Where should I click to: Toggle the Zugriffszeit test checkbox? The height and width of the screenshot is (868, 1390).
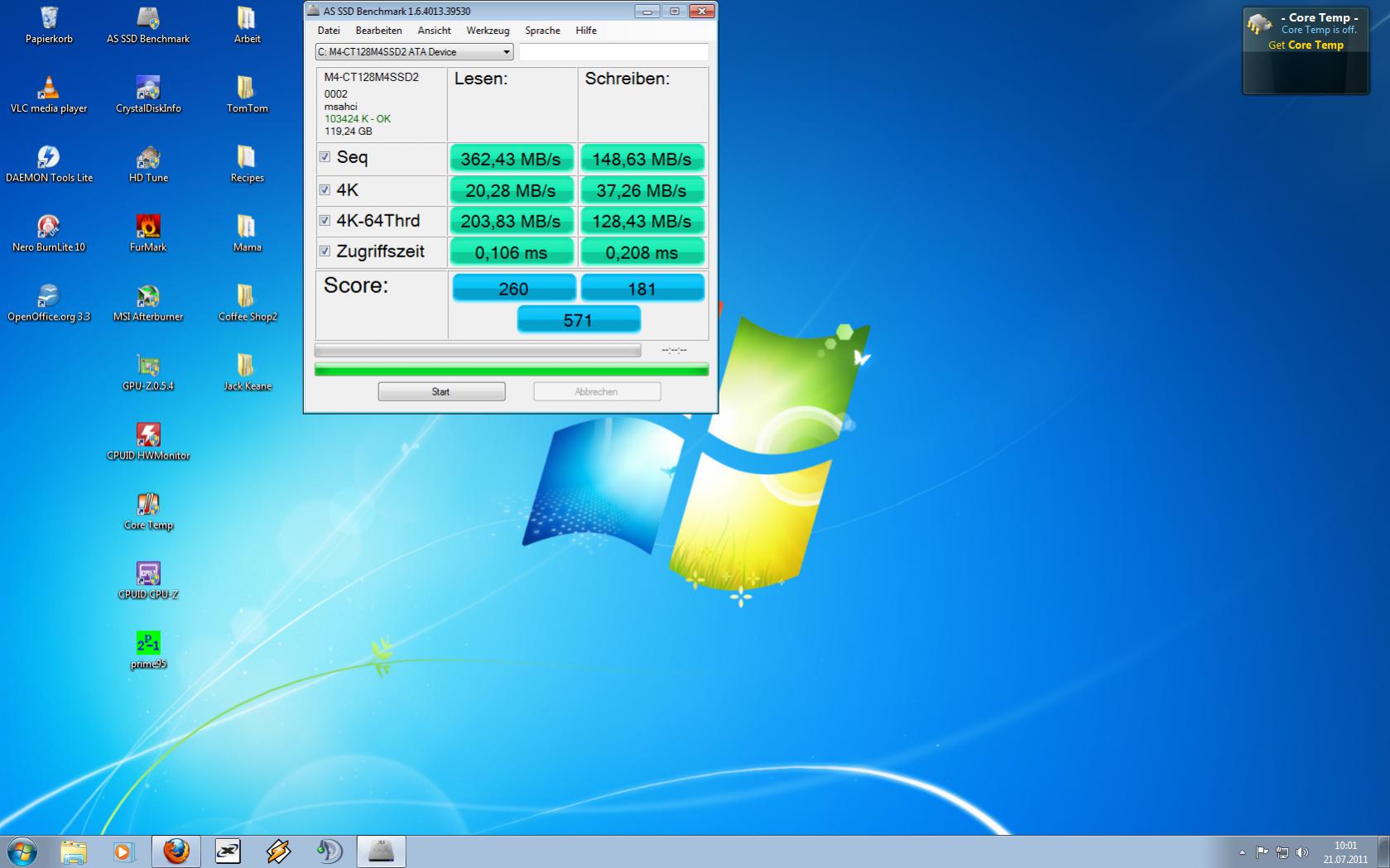click(x=325, y=251)
